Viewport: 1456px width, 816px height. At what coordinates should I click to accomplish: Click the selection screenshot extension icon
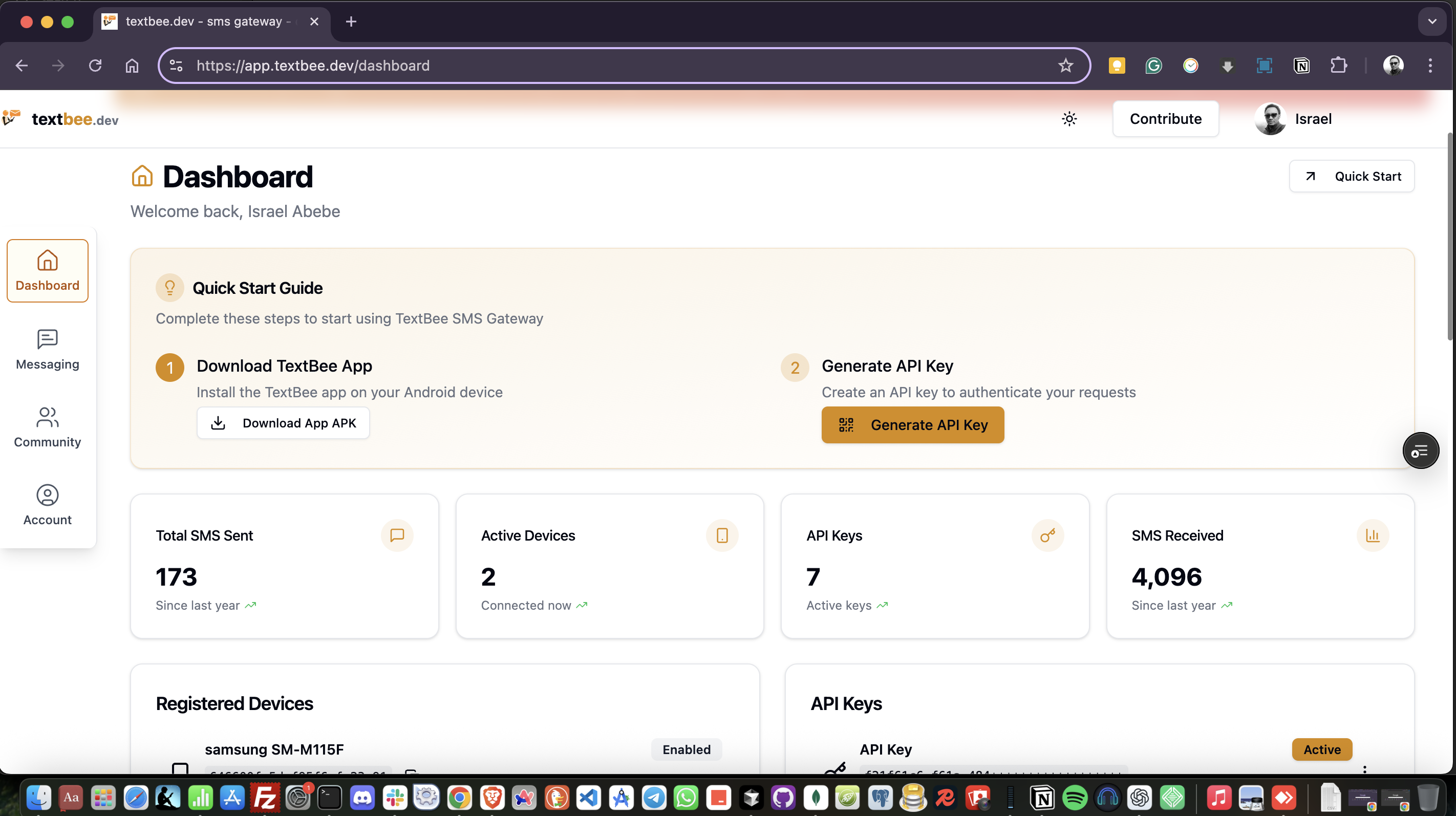click(1265, 66)
